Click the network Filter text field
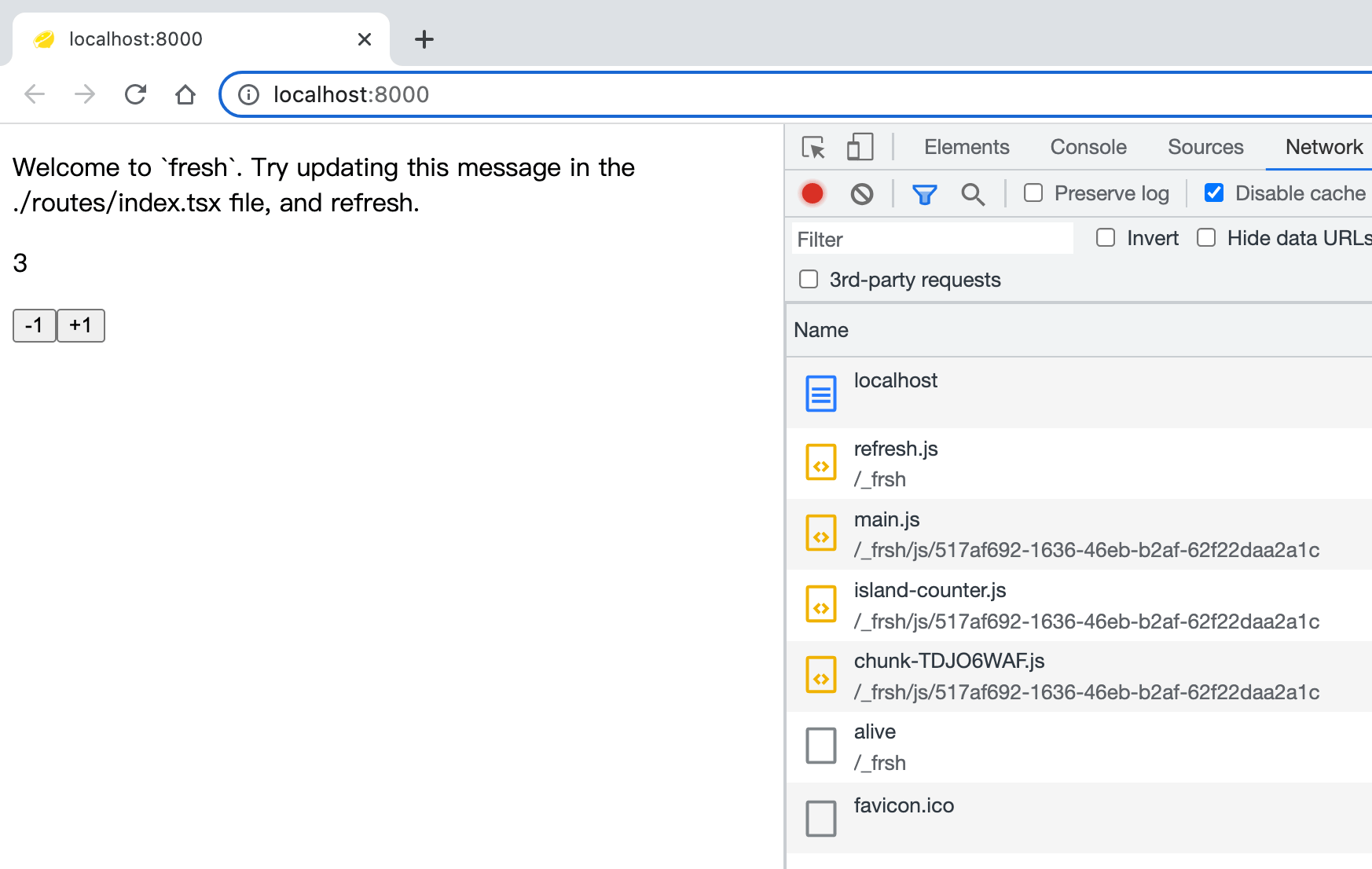 pos(932,239)
